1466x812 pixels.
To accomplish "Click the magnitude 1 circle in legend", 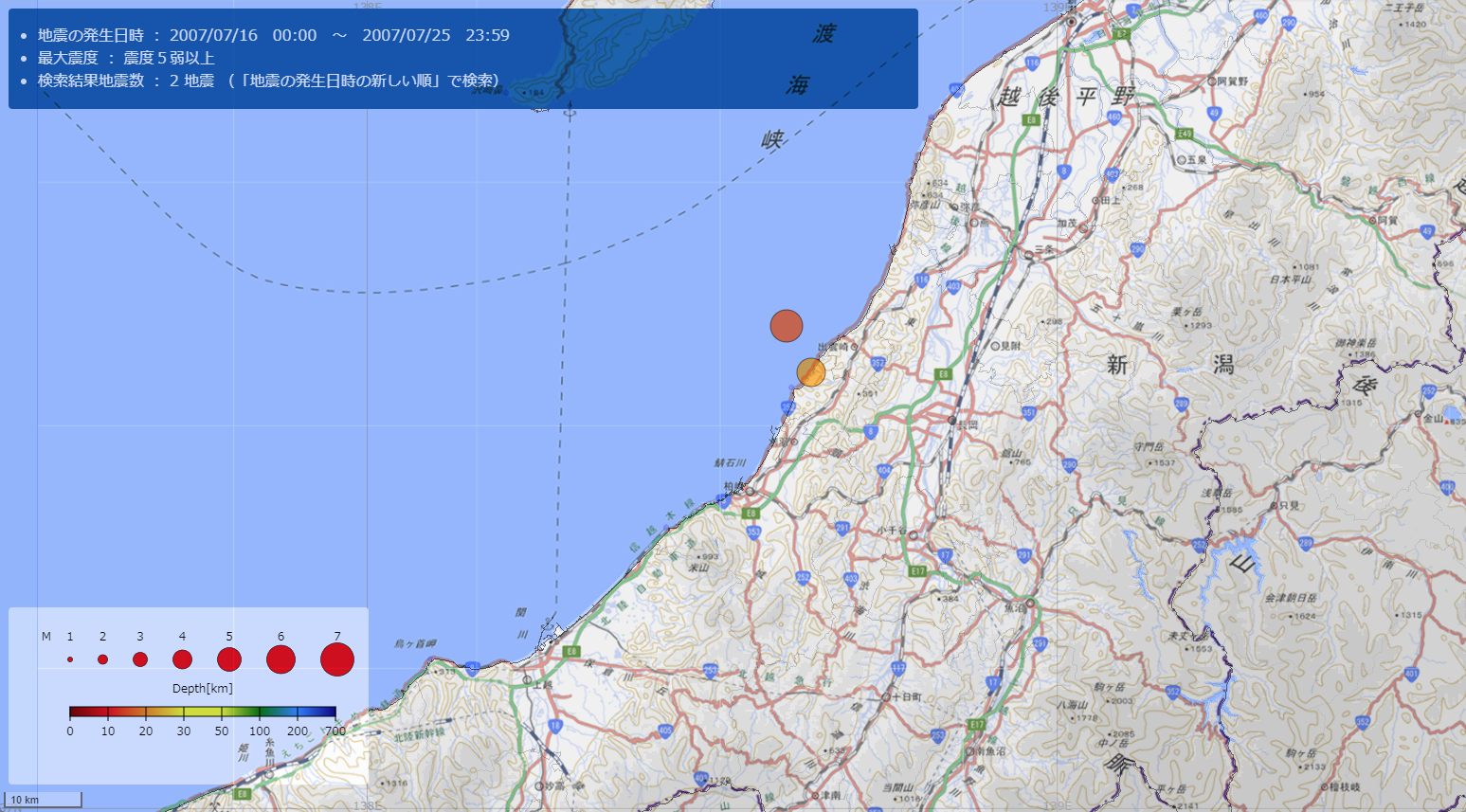I will click(x=70, y=659).
